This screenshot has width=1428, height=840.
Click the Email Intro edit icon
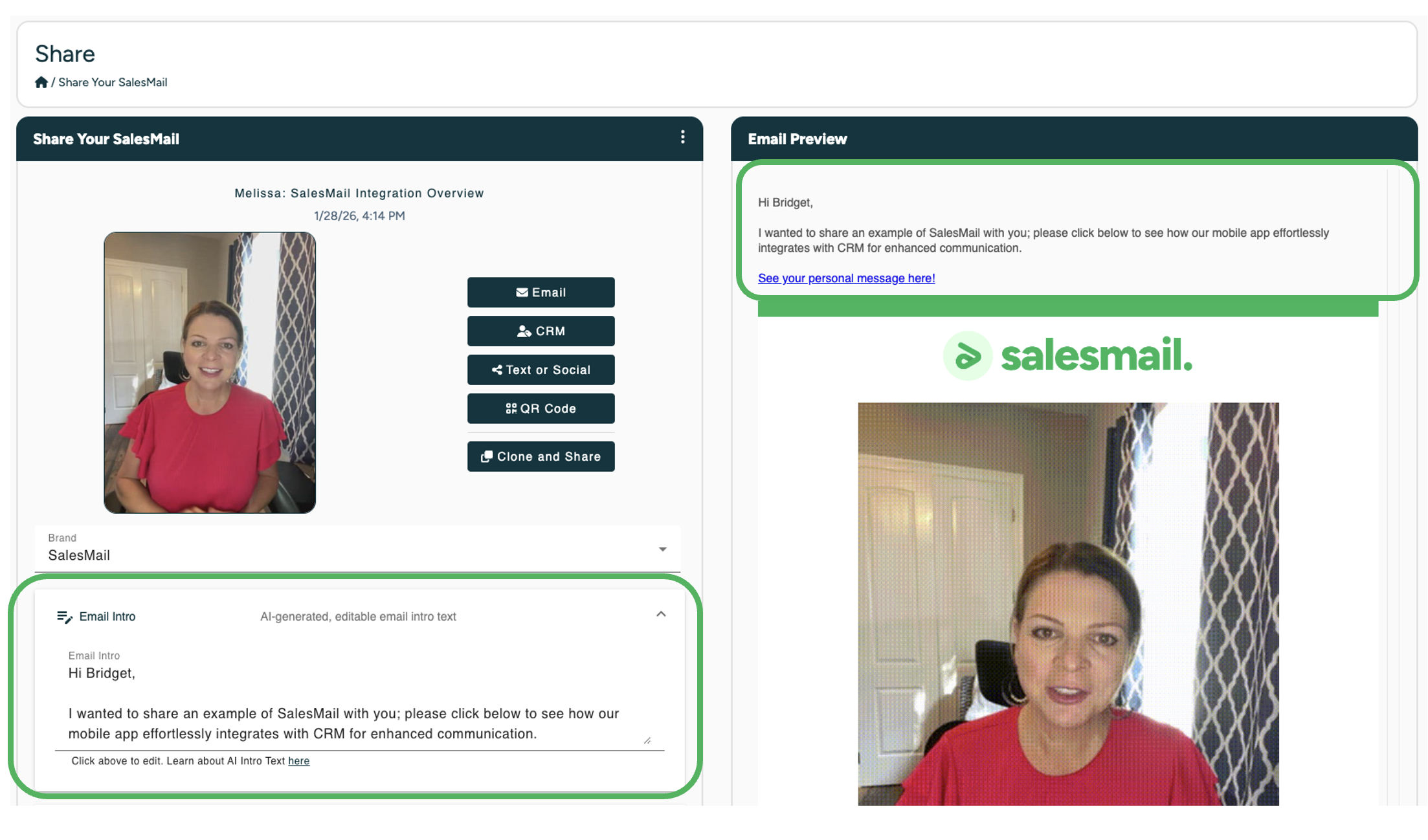[64, 617]
